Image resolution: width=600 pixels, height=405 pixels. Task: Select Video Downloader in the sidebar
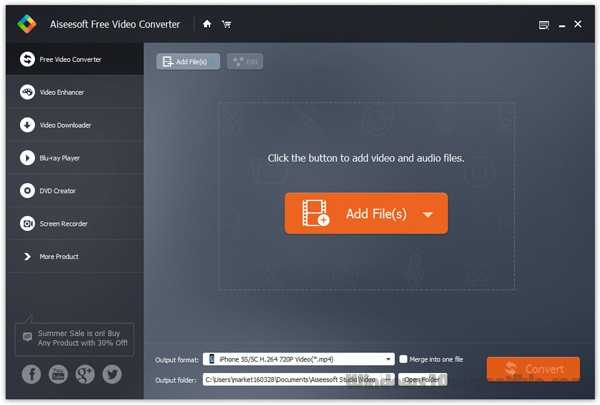pos(65,125)
